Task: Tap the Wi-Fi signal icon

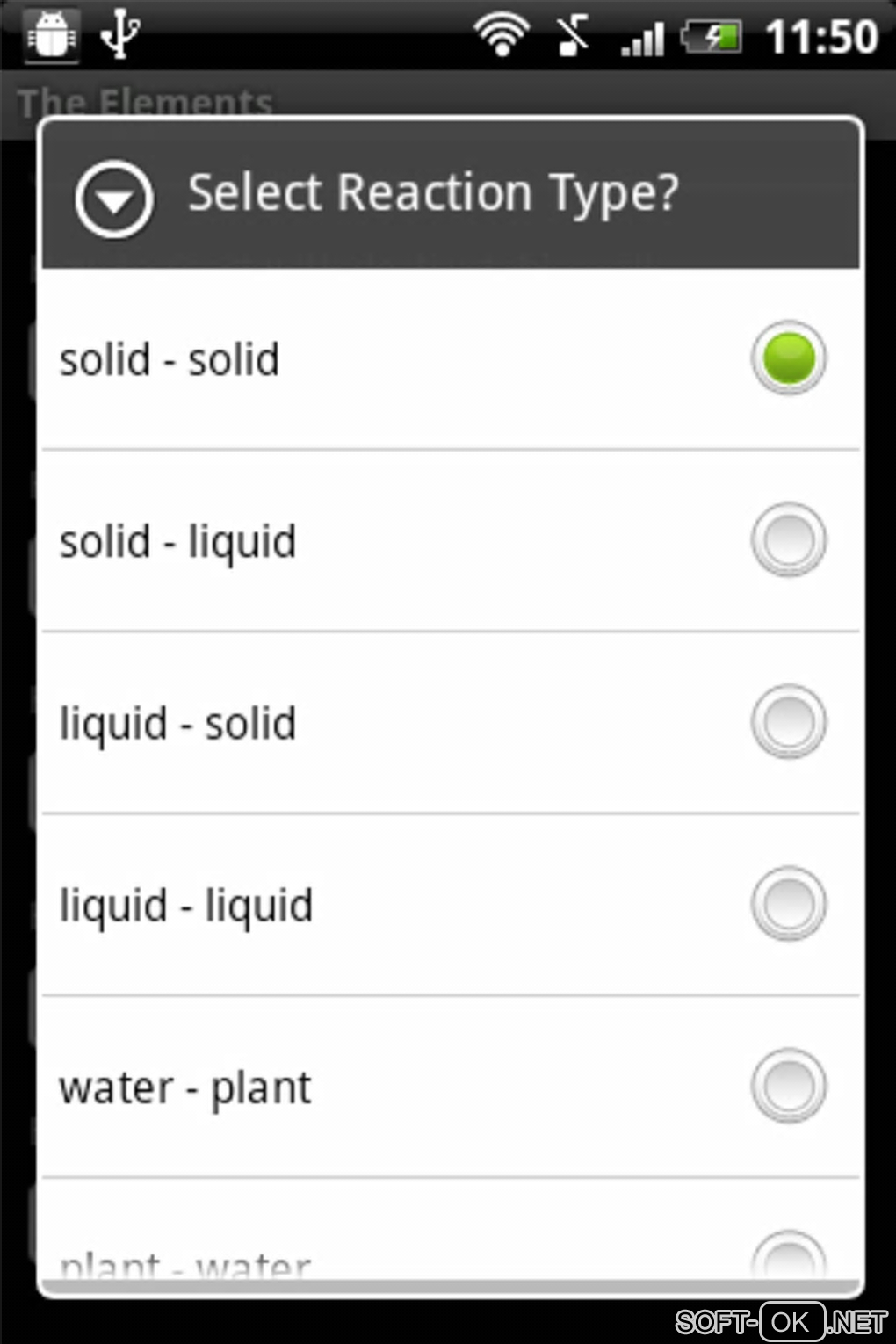Action: 501,36
